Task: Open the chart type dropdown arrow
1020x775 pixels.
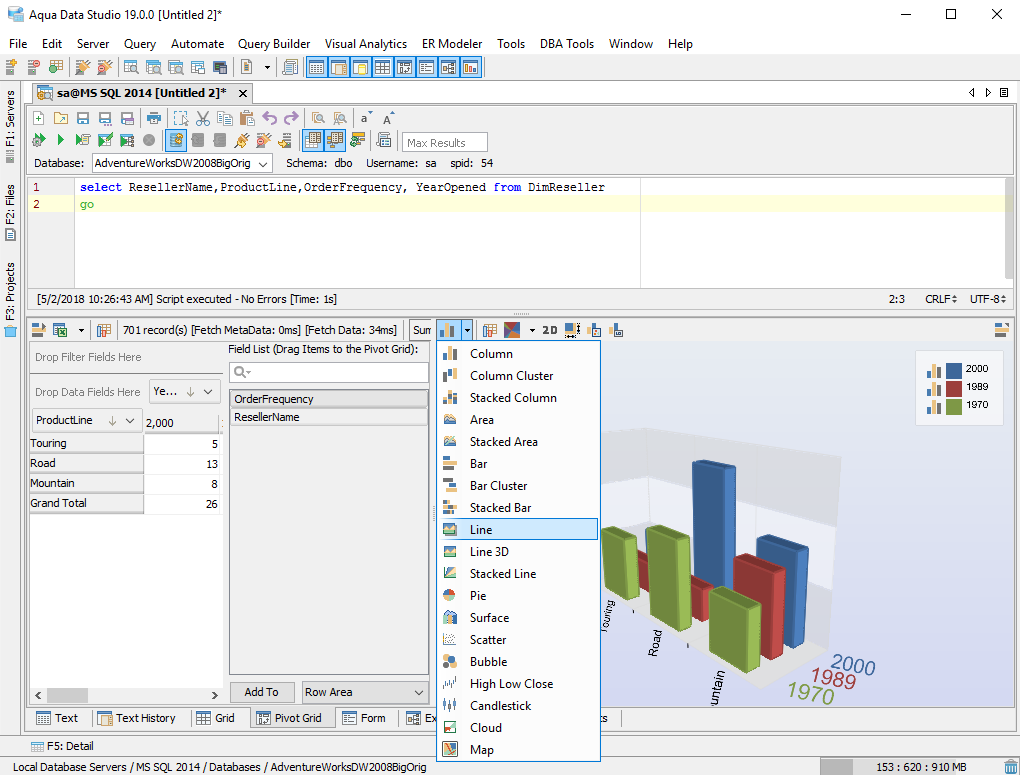Action: click(467, 330)
